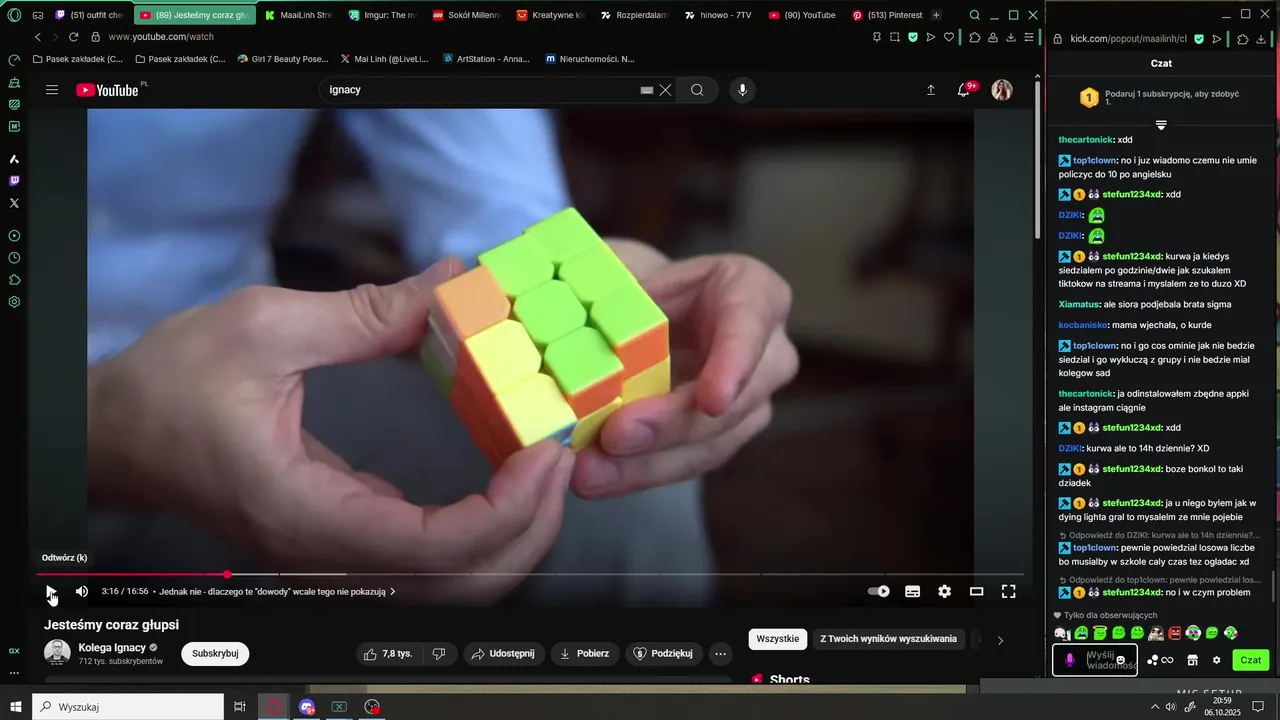Click Windows taskbar search box 'Wyszukaj'
The width and height of the screenshot is (1280, 720).
coord(128,707)
